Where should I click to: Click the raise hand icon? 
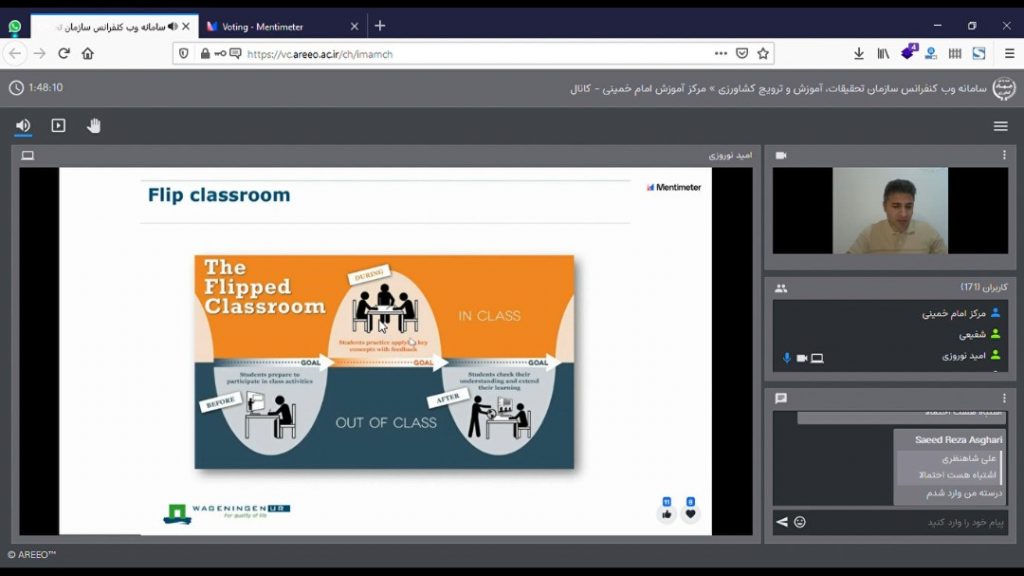click(x=94, y=126)
